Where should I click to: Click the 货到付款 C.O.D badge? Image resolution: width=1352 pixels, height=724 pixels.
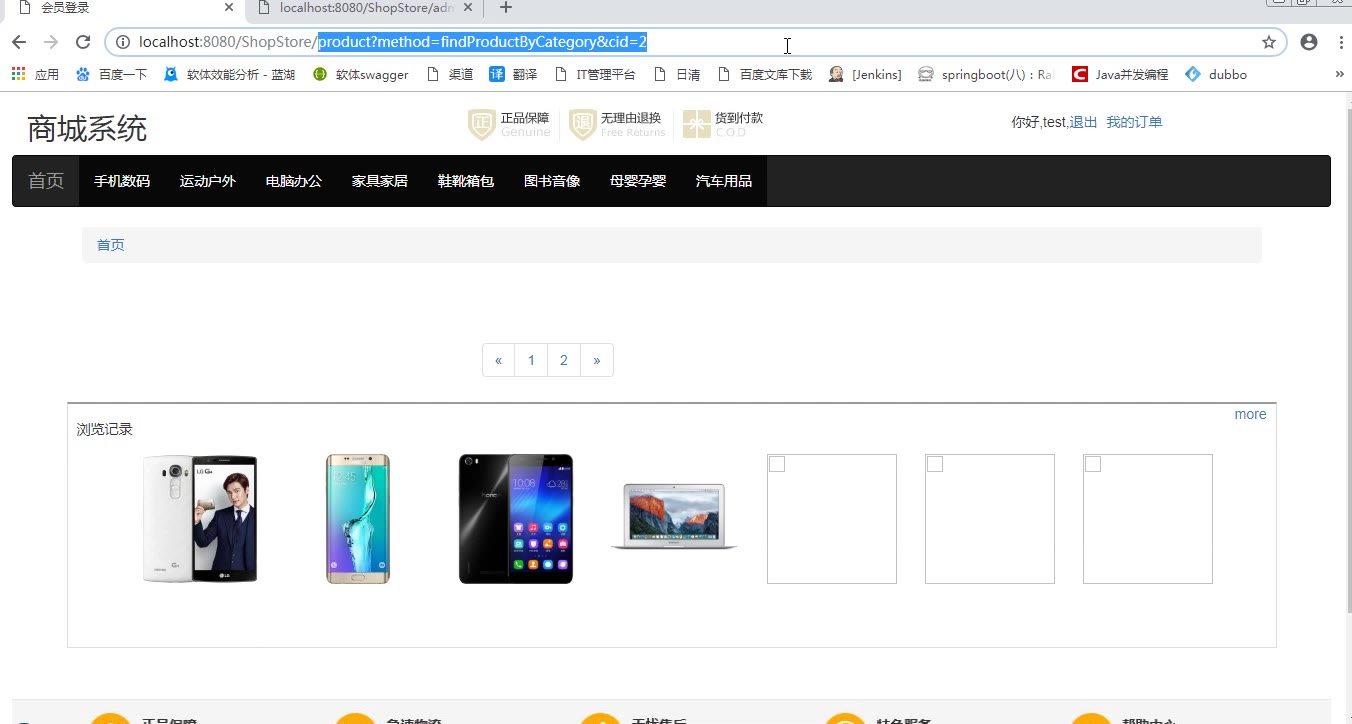[x=723, y=125]
